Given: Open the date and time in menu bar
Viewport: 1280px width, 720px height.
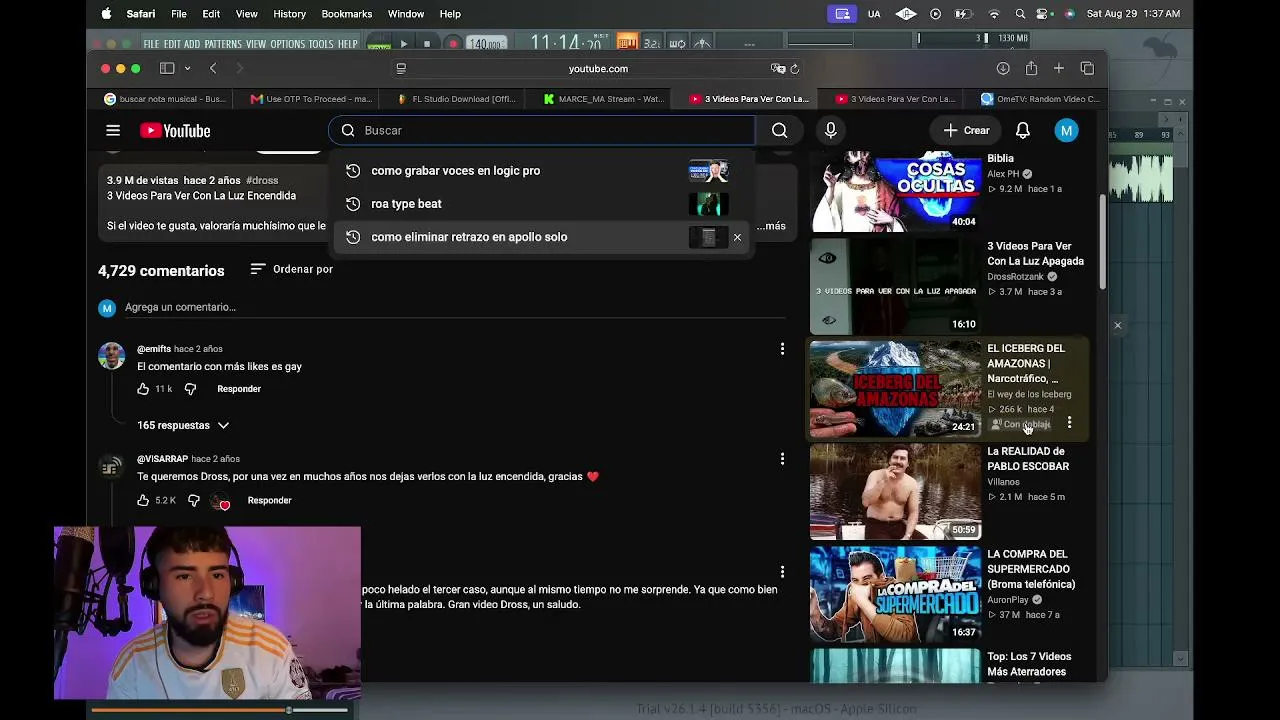Looking at the screenshot, I should [x=1133, y=14].
